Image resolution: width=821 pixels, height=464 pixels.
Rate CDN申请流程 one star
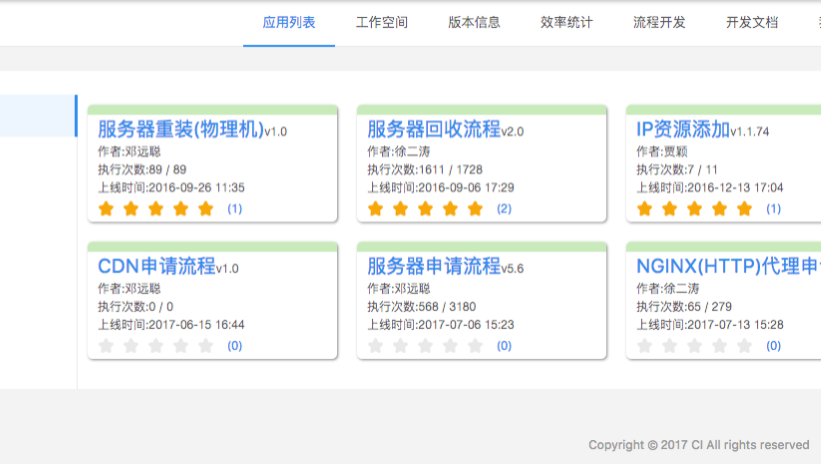click(x=106, y=346)
